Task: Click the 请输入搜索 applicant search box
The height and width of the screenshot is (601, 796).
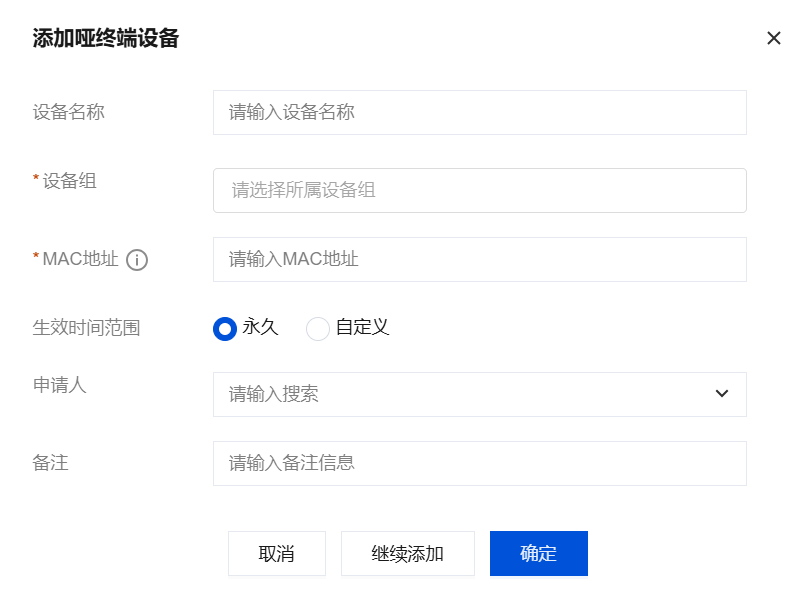Action: pyautogui.click(x=480, y=394)
